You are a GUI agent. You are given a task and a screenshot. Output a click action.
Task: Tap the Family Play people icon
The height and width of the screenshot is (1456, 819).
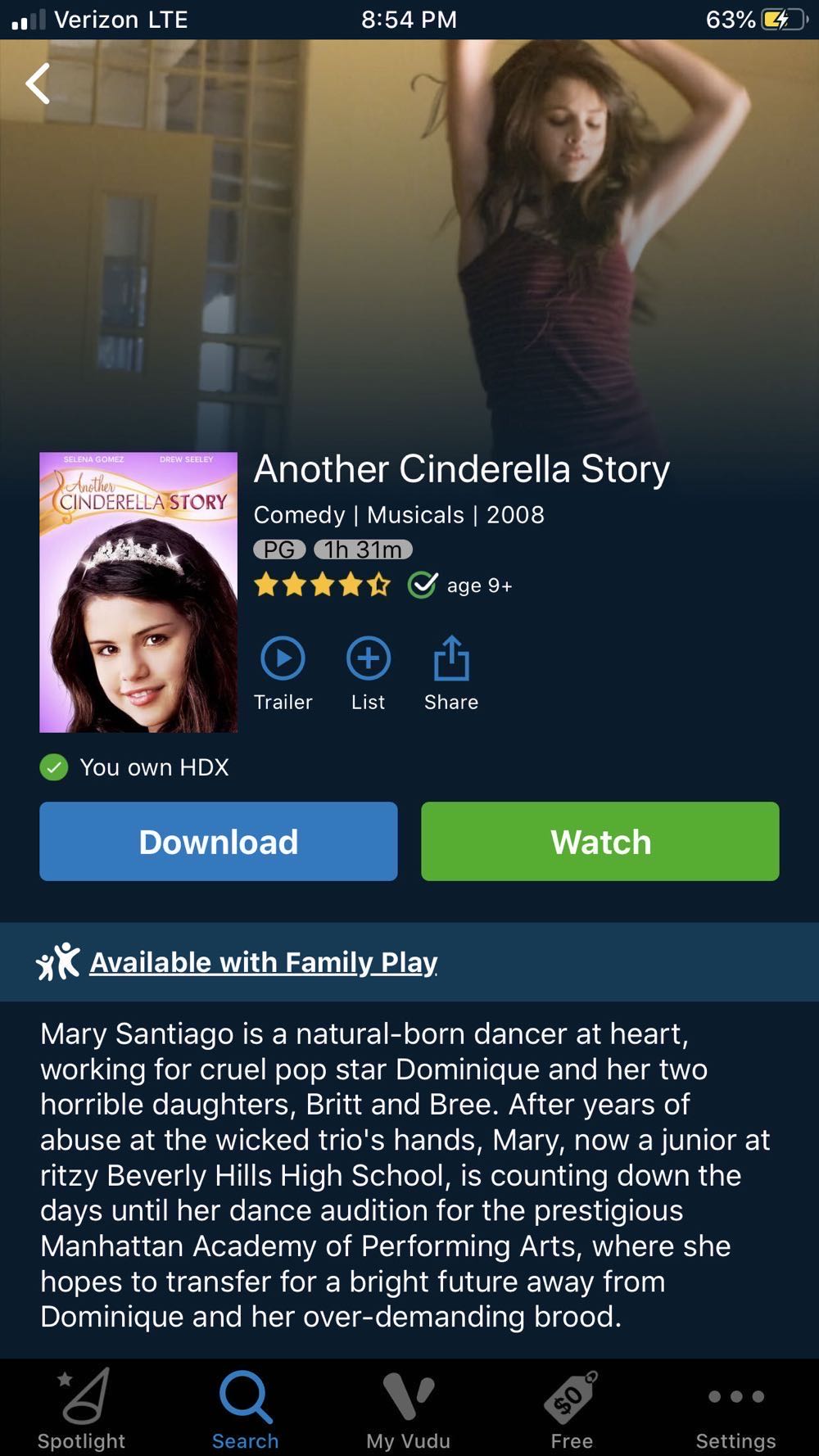[x=58, y=961]
